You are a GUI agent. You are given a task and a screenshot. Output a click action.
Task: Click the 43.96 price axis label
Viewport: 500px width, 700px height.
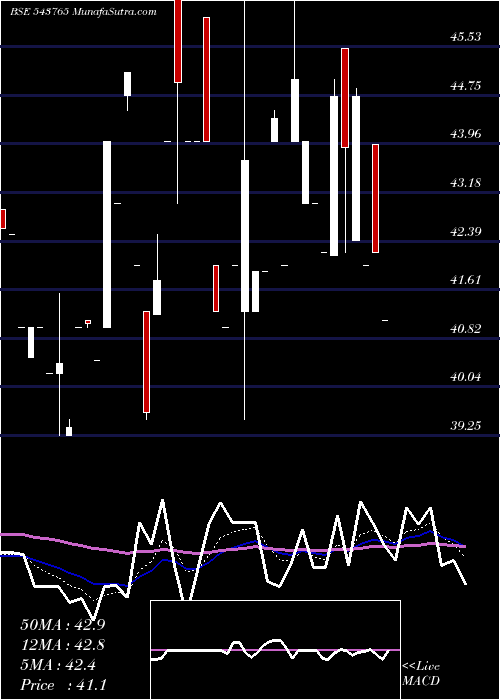coord(466,133)
